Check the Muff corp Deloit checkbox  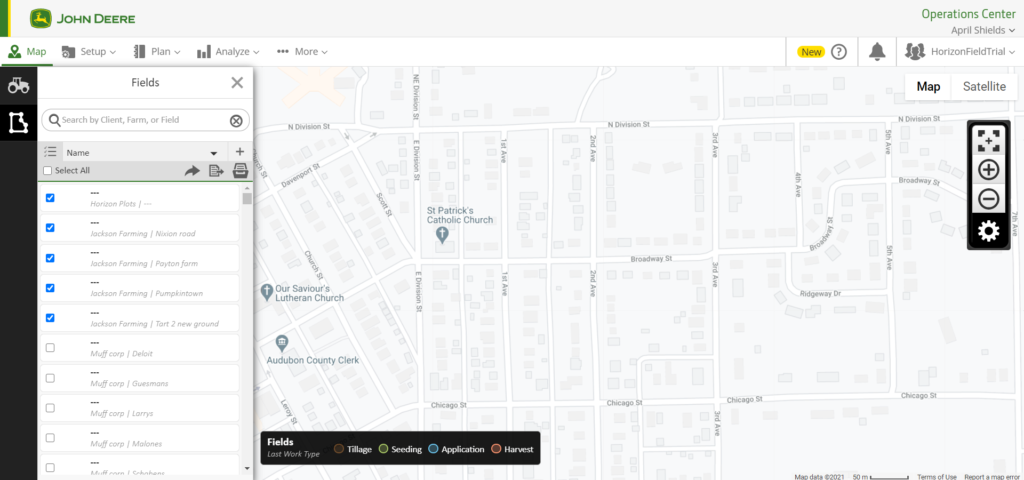click(50, 348)
